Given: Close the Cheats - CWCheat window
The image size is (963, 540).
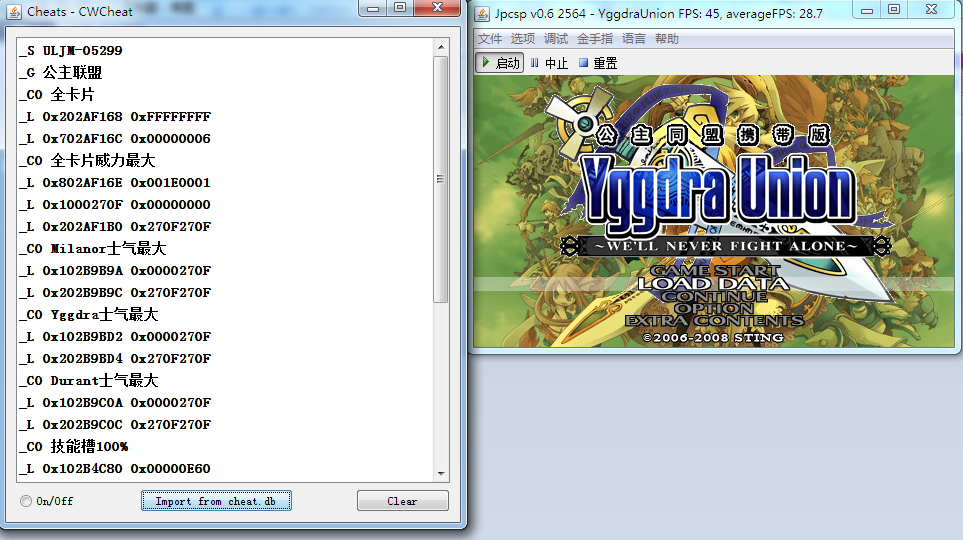Looking at the screenshot, I should [437, 8].
